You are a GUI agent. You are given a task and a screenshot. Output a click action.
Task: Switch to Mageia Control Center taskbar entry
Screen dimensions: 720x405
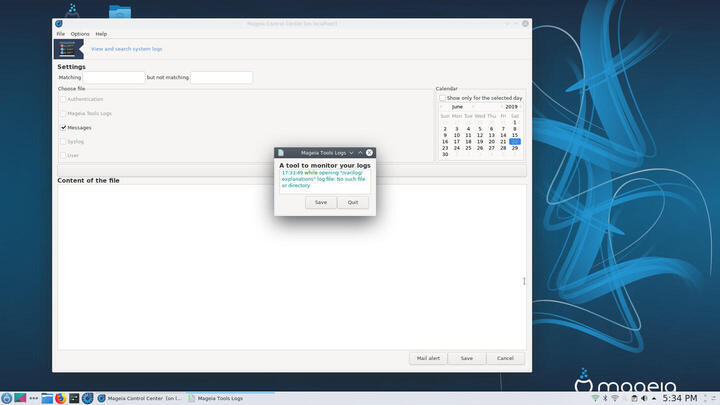point(140,398)
